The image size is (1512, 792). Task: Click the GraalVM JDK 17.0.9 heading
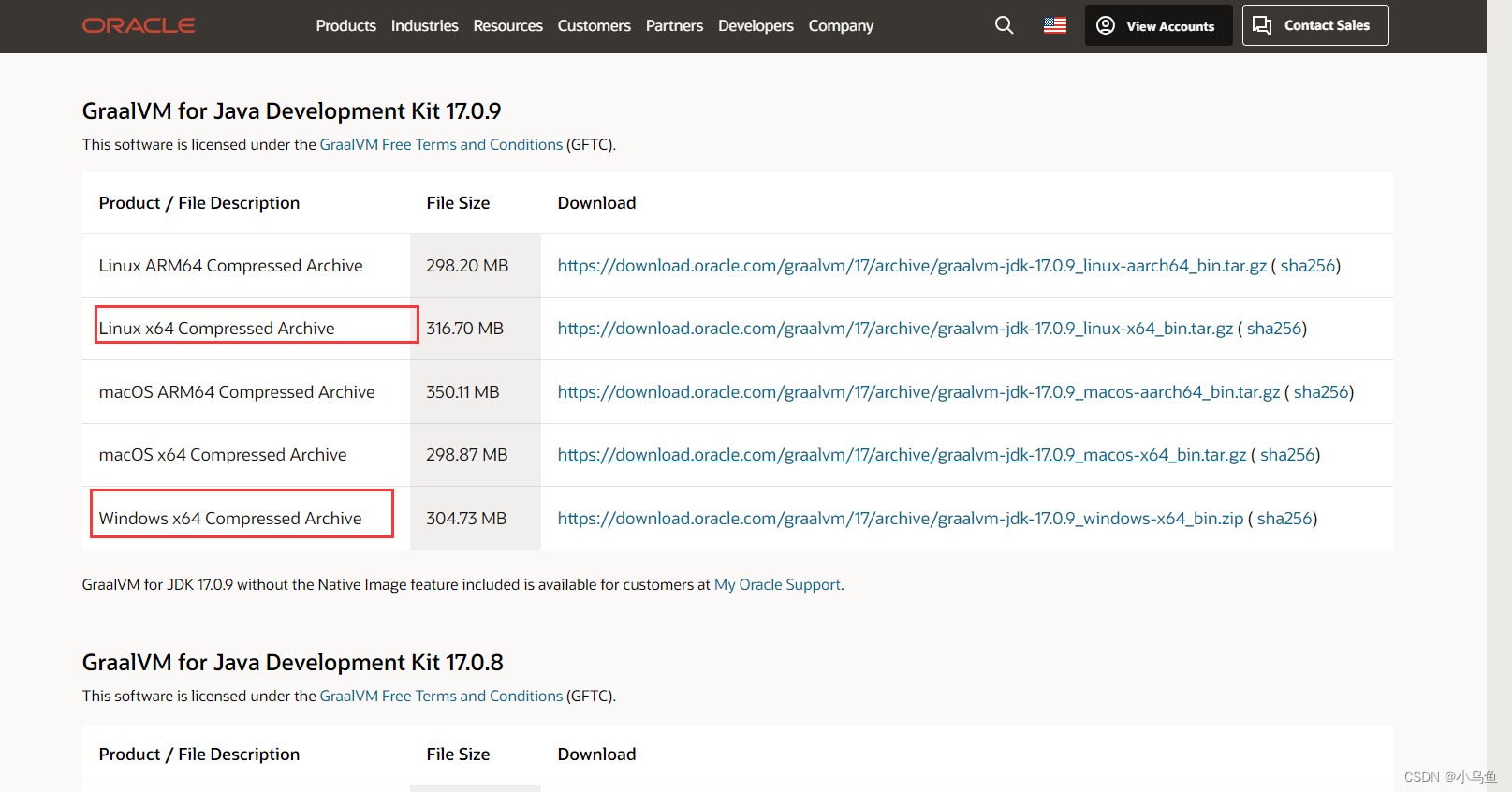[x=291, y=111]
